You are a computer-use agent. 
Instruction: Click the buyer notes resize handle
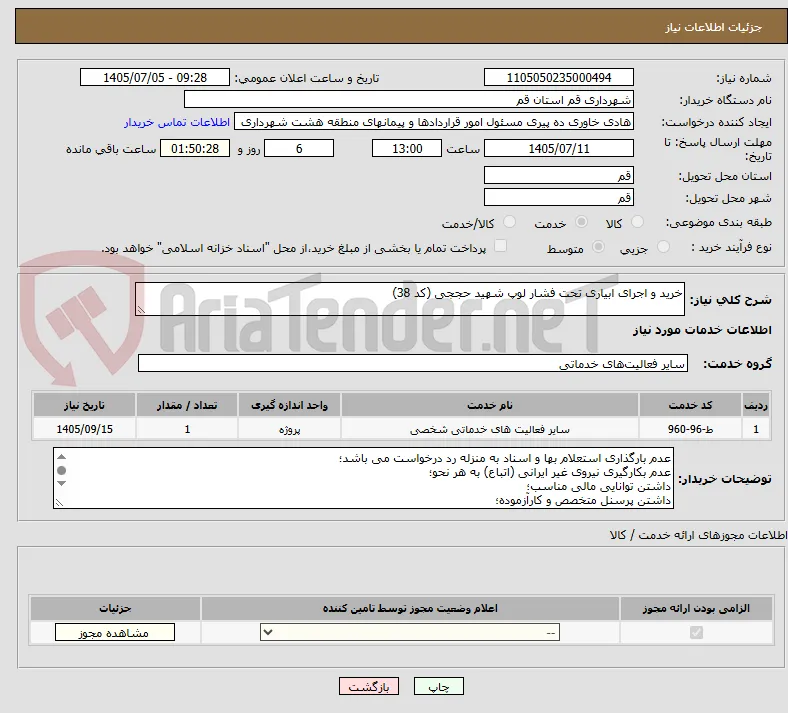pos(59,502)
